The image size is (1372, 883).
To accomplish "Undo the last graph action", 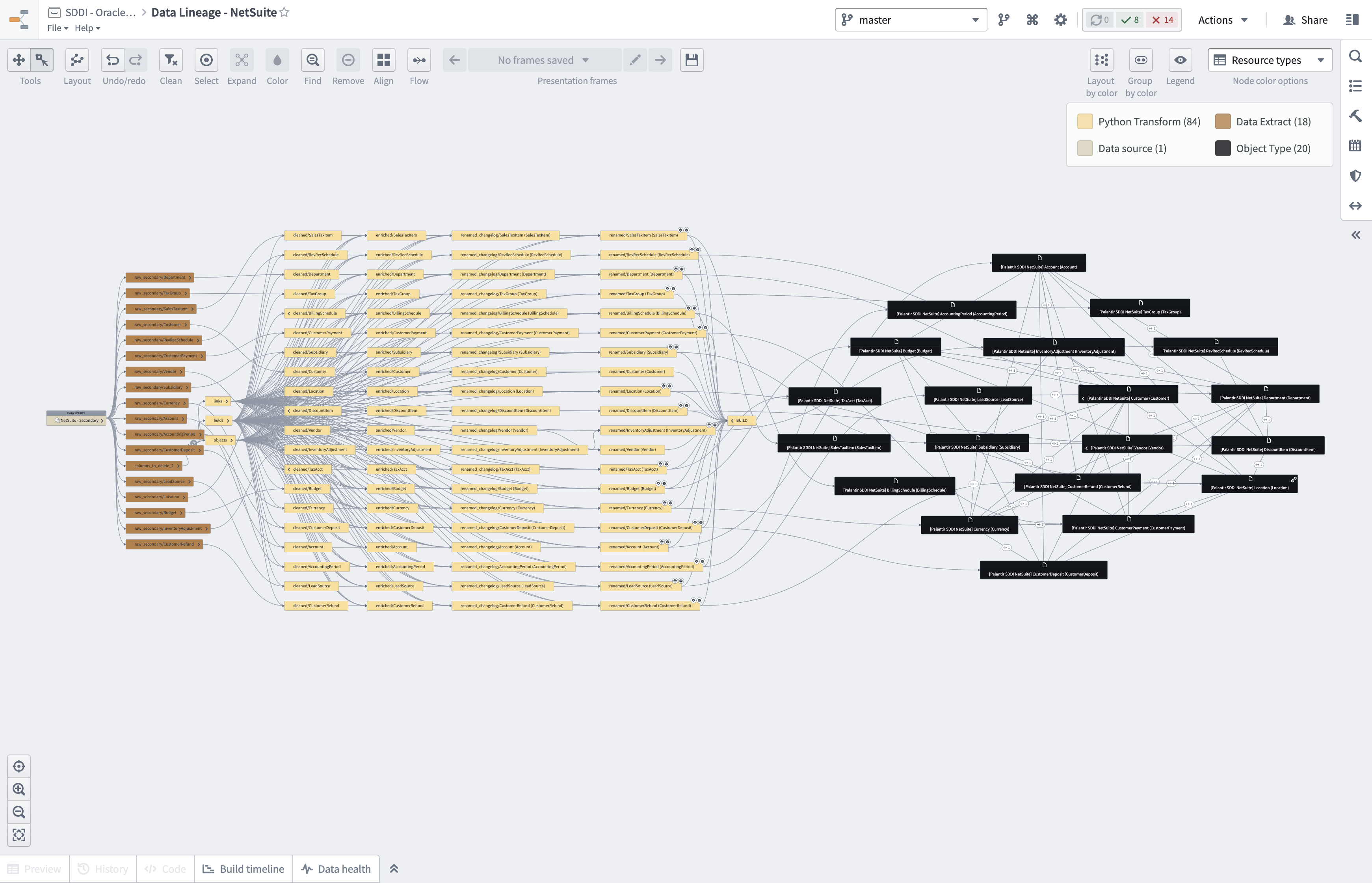I will (x=112, y=60).
